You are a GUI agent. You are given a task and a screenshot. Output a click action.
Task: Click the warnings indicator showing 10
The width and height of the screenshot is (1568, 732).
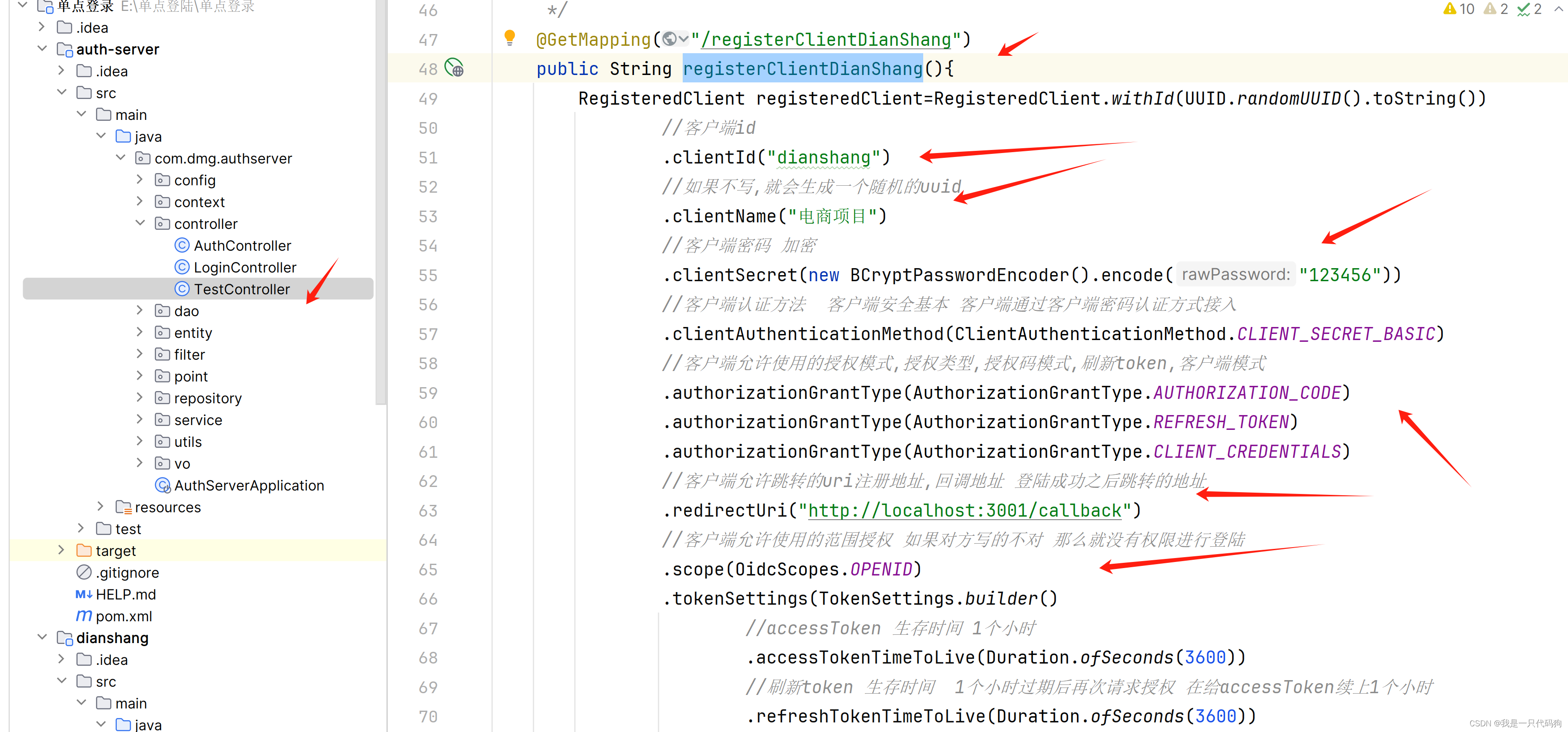pos(1459,9)
